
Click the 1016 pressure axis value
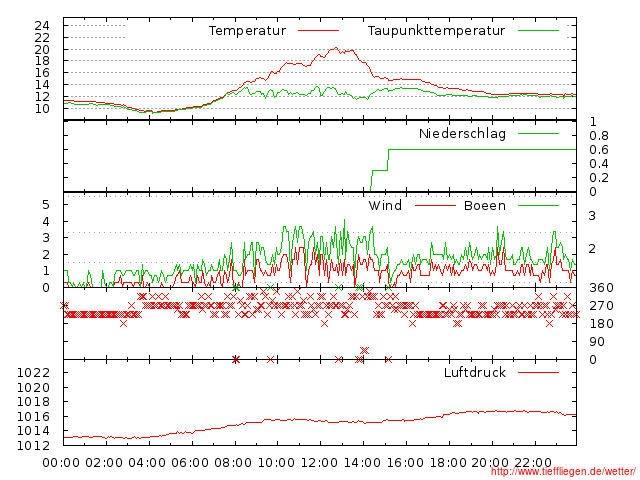point(33,416)
